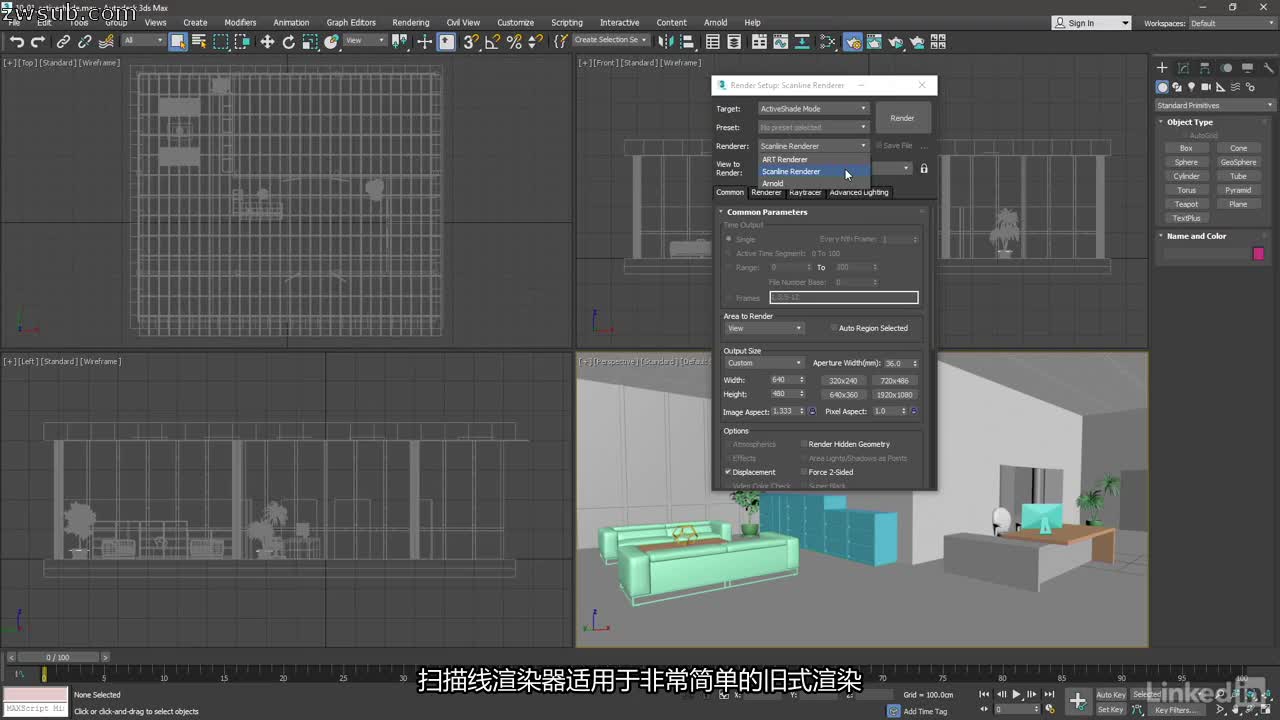Open the Select by Name list
This screenshot has width=1280, height=720.
pos(199,42)
